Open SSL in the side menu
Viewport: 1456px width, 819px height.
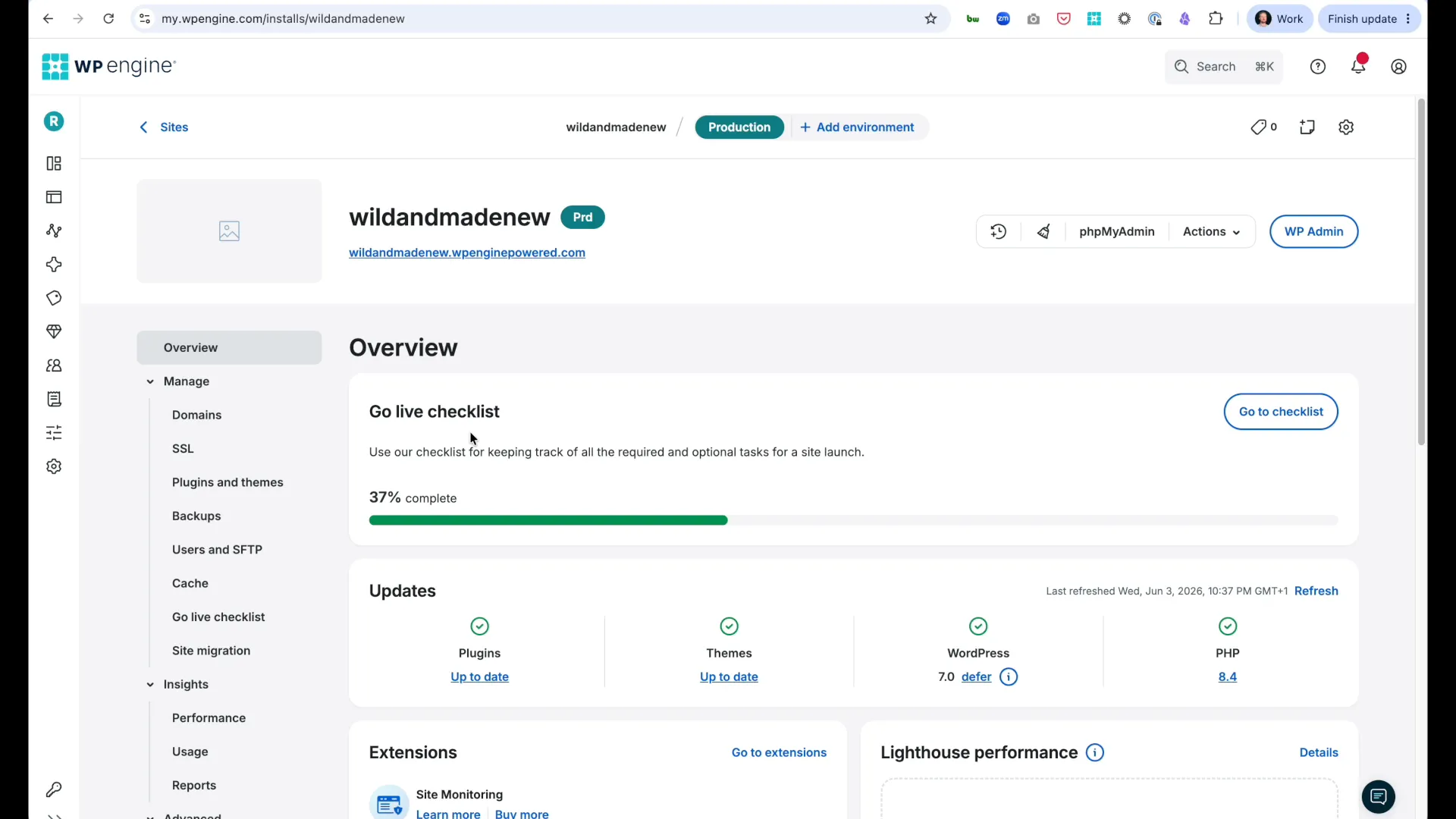pos(183,449)
